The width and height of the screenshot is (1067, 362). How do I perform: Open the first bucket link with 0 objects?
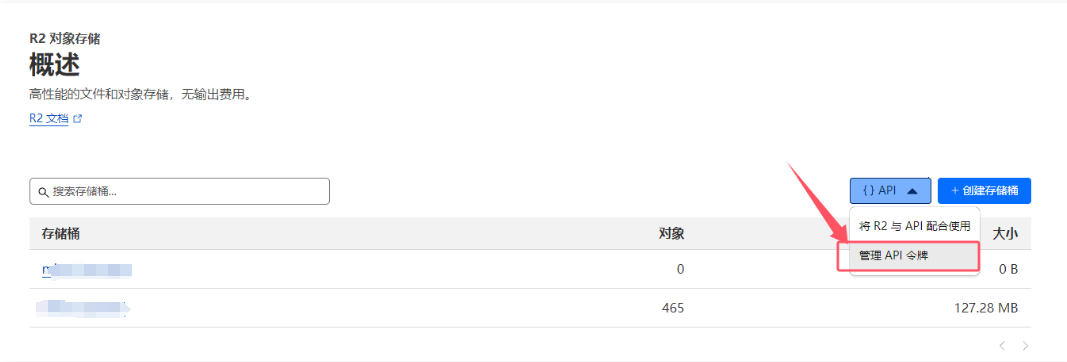pyautogui.click(x=86, y=269)
